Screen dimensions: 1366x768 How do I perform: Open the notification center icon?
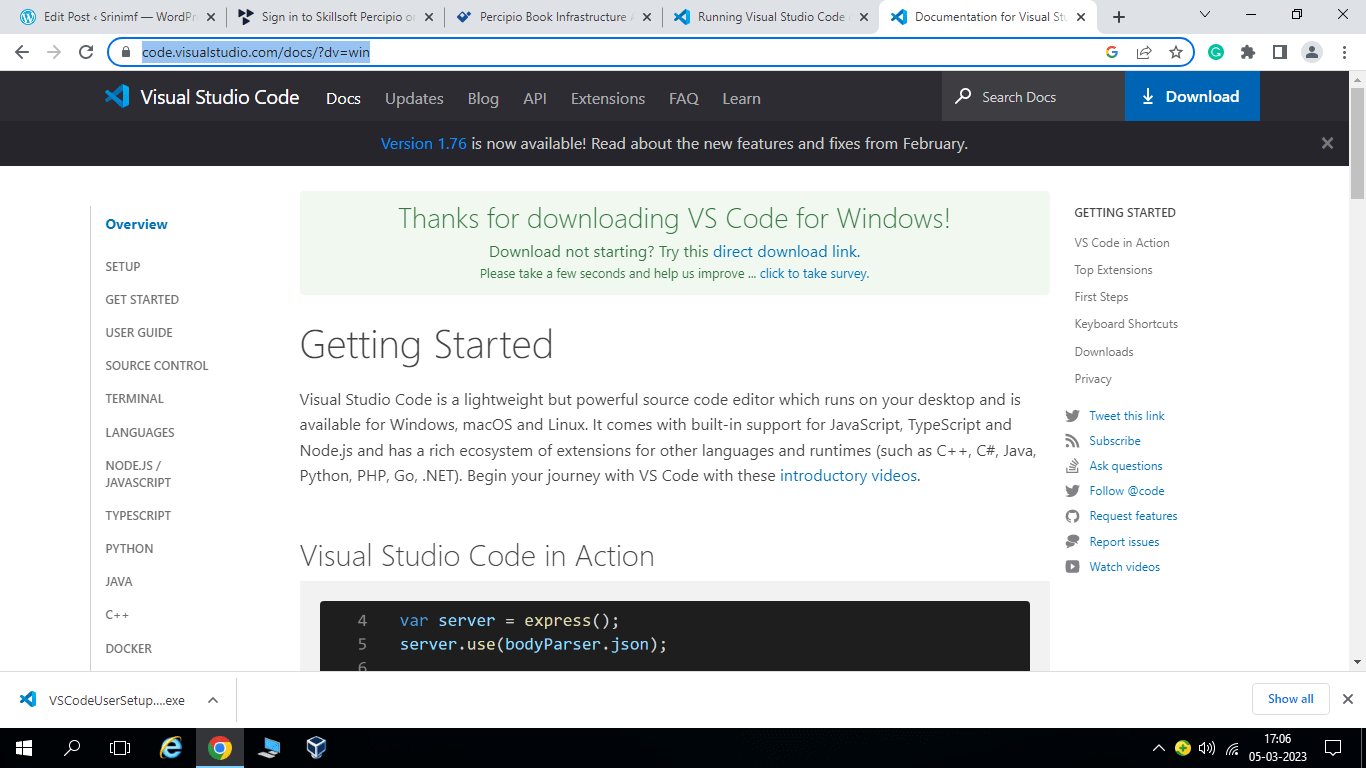(1333, 747)
